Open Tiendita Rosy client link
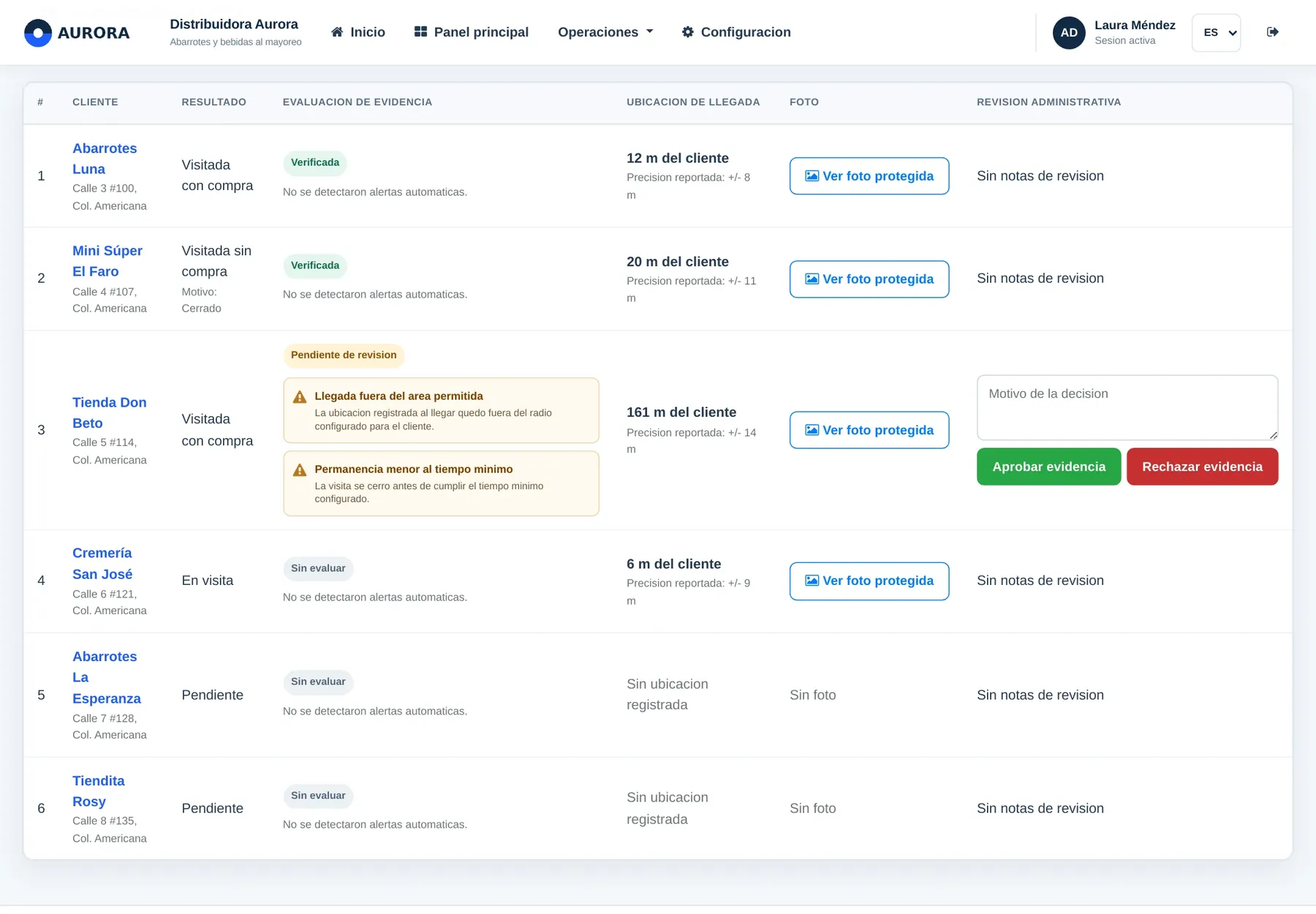1316x914 pixels. click(x=99, y=791)
